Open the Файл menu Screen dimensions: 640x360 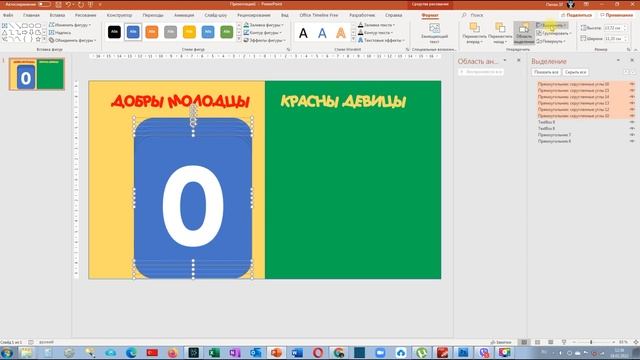[8, 15]
